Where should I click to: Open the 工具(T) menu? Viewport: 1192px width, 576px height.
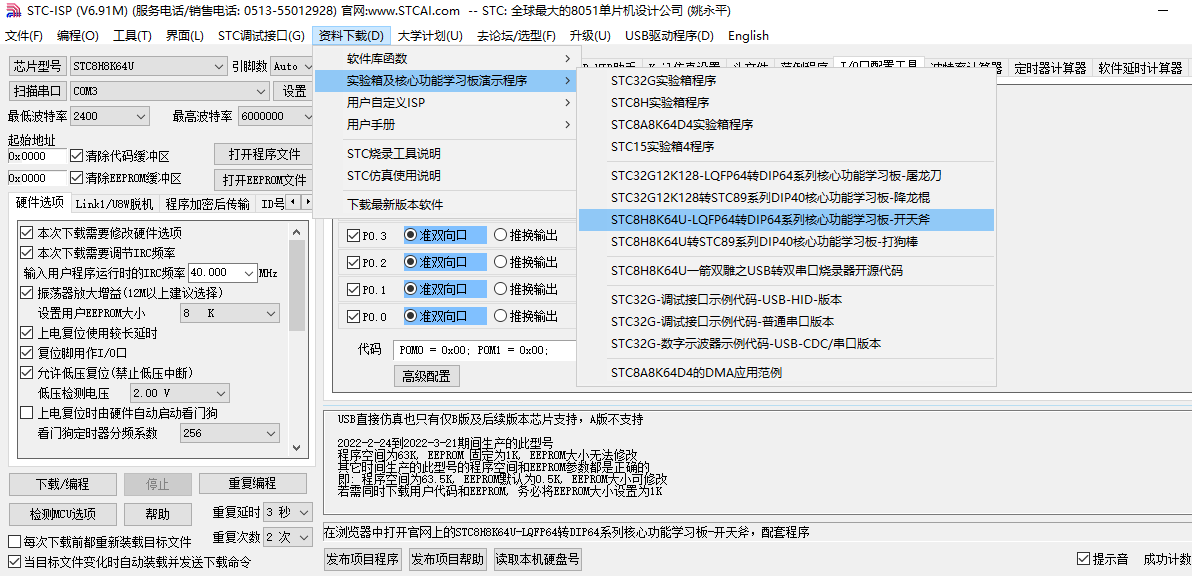click(132, 36)
